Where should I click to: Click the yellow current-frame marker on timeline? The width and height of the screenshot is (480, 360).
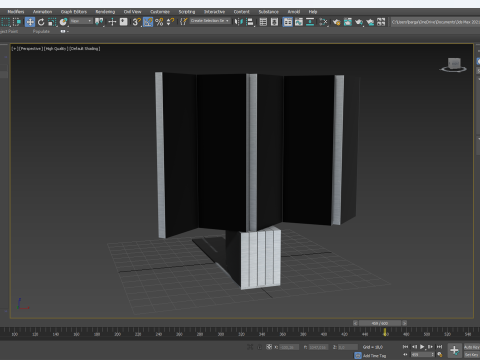point(385,332)
